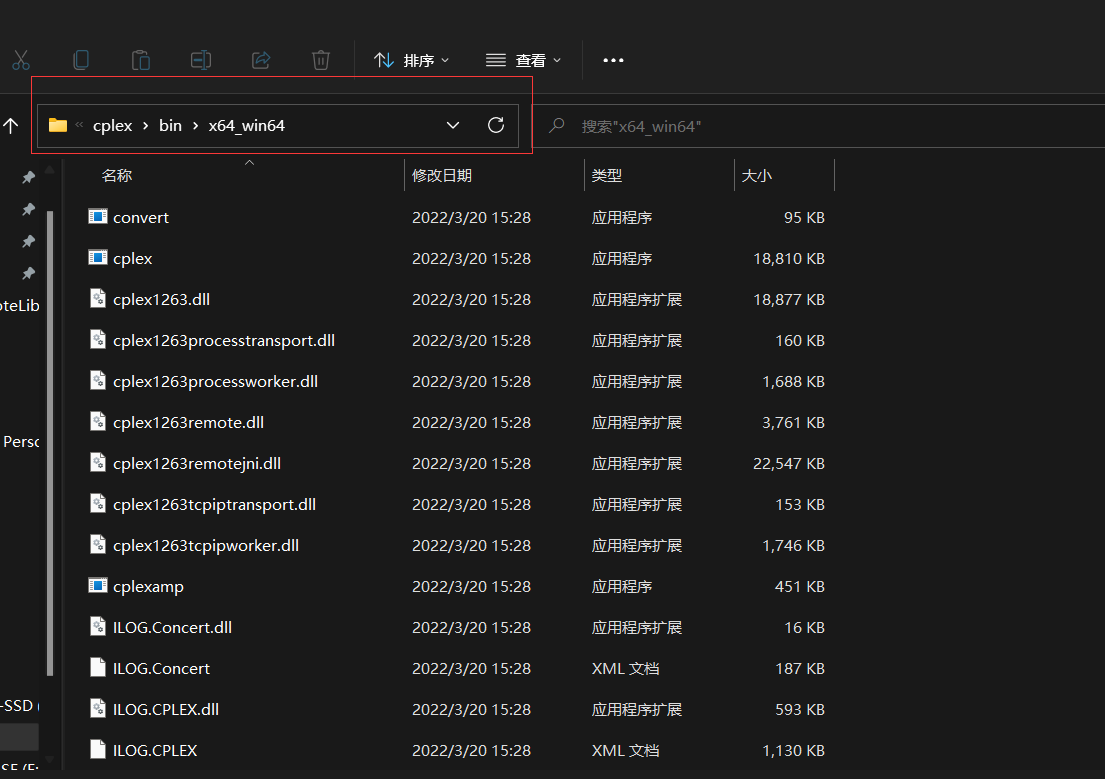
Task: Click the cplexamp file's application icon
Action: [x=97, y=584]
